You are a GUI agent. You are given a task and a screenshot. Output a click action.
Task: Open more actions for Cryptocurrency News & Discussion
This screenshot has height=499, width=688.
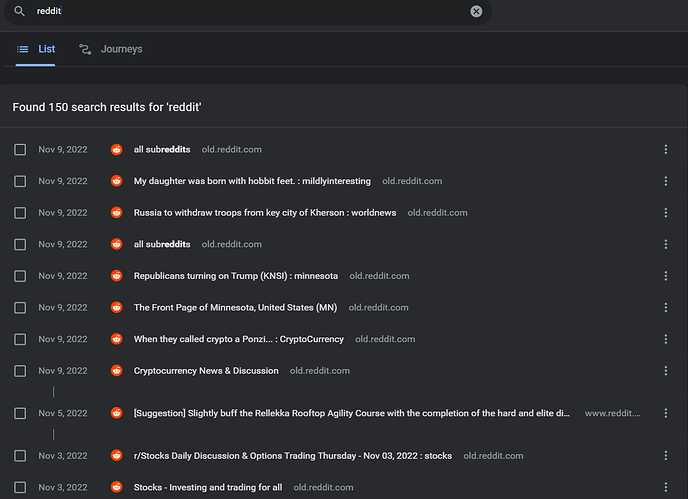[666, 371]
